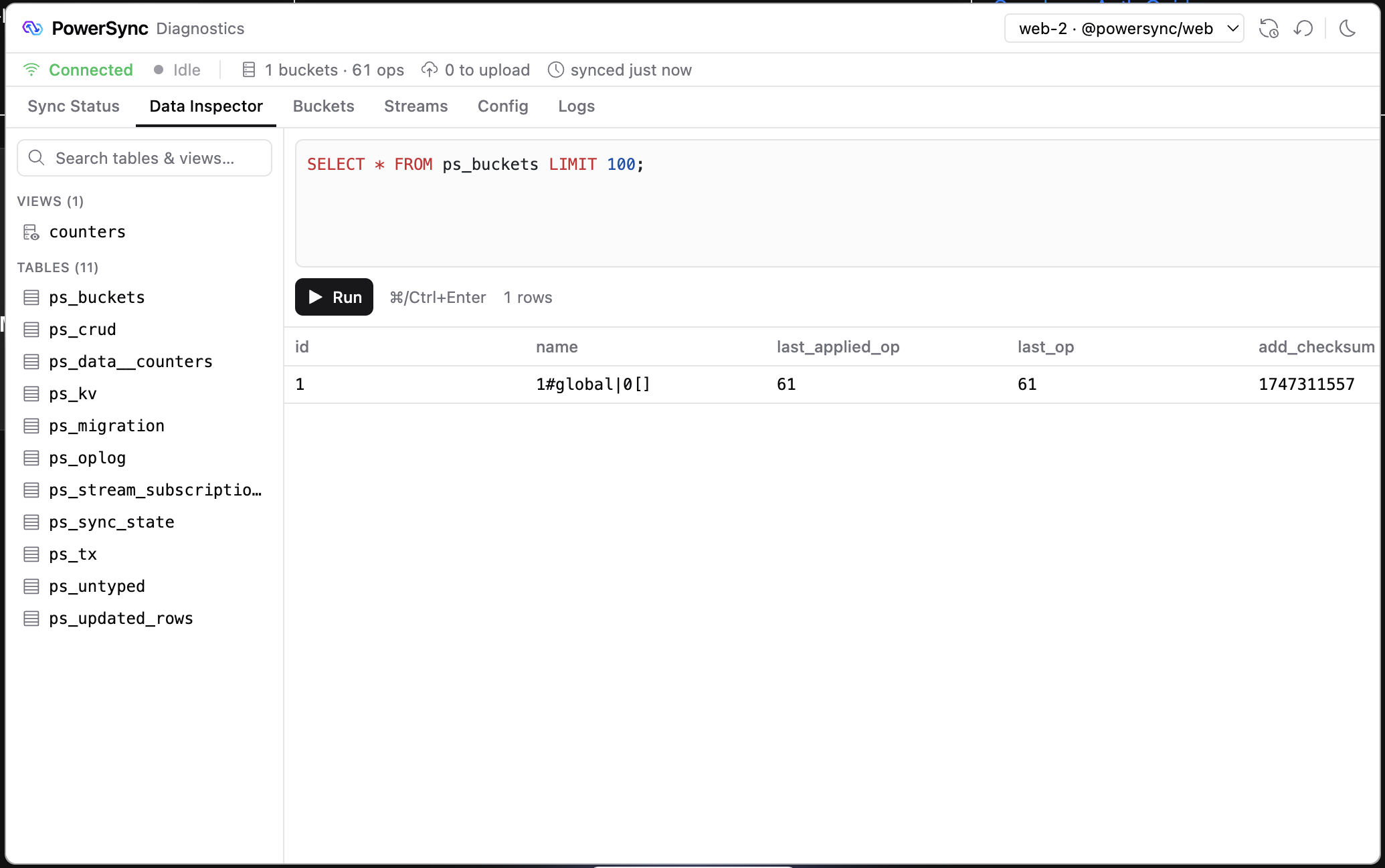Open the Buckets tab

tap(324, 106)
